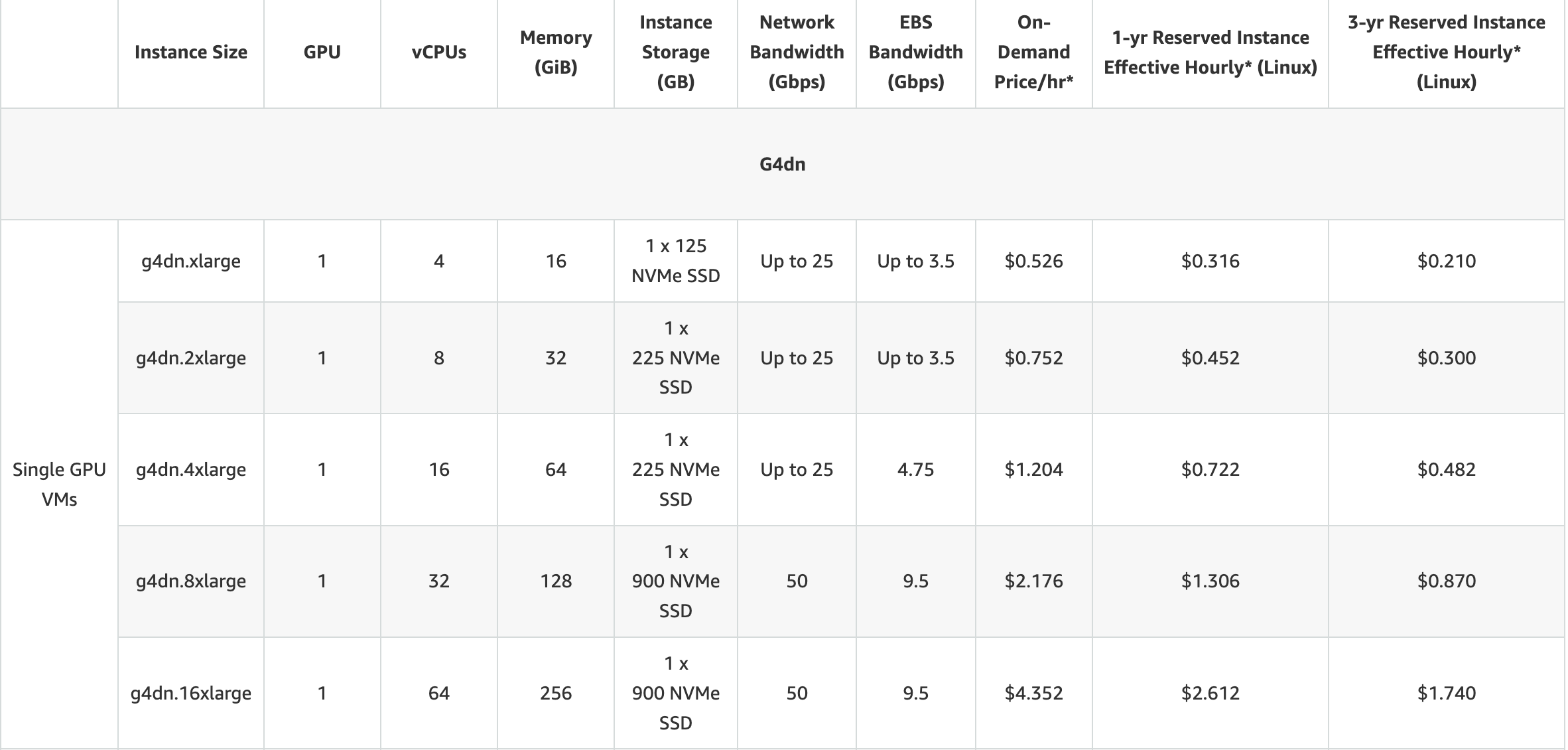Click the g4dn.xlarge instance size cell

click(190, 261)
